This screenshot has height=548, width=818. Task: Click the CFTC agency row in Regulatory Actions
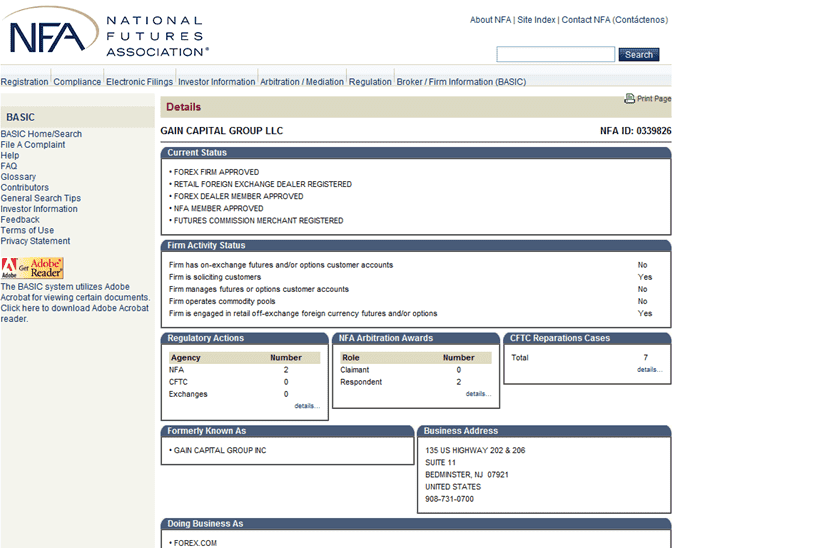pos(244,382)
